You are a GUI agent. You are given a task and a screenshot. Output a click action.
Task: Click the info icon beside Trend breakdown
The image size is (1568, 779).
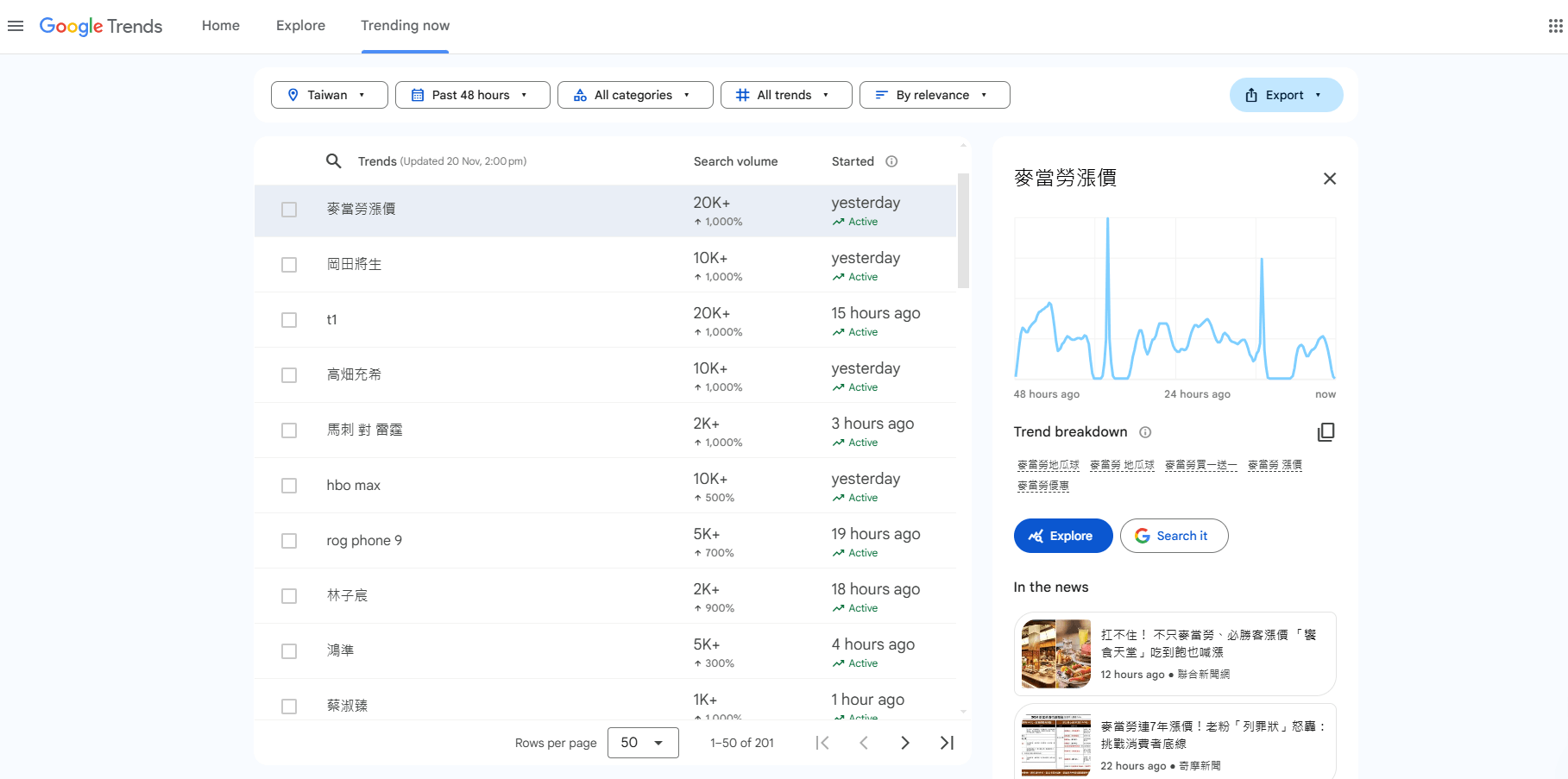1145,432
